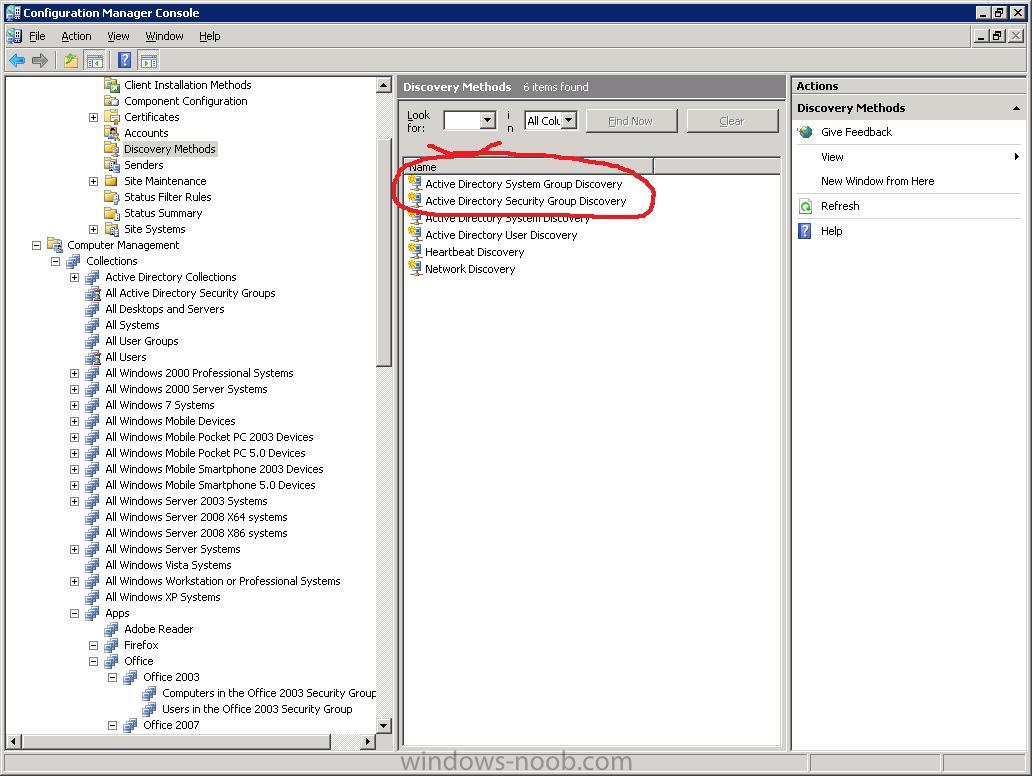Toggle the Show/Hide Console Tree icon
The width and height of the screenshot is (1032, 776).
(x=95, y=61)
